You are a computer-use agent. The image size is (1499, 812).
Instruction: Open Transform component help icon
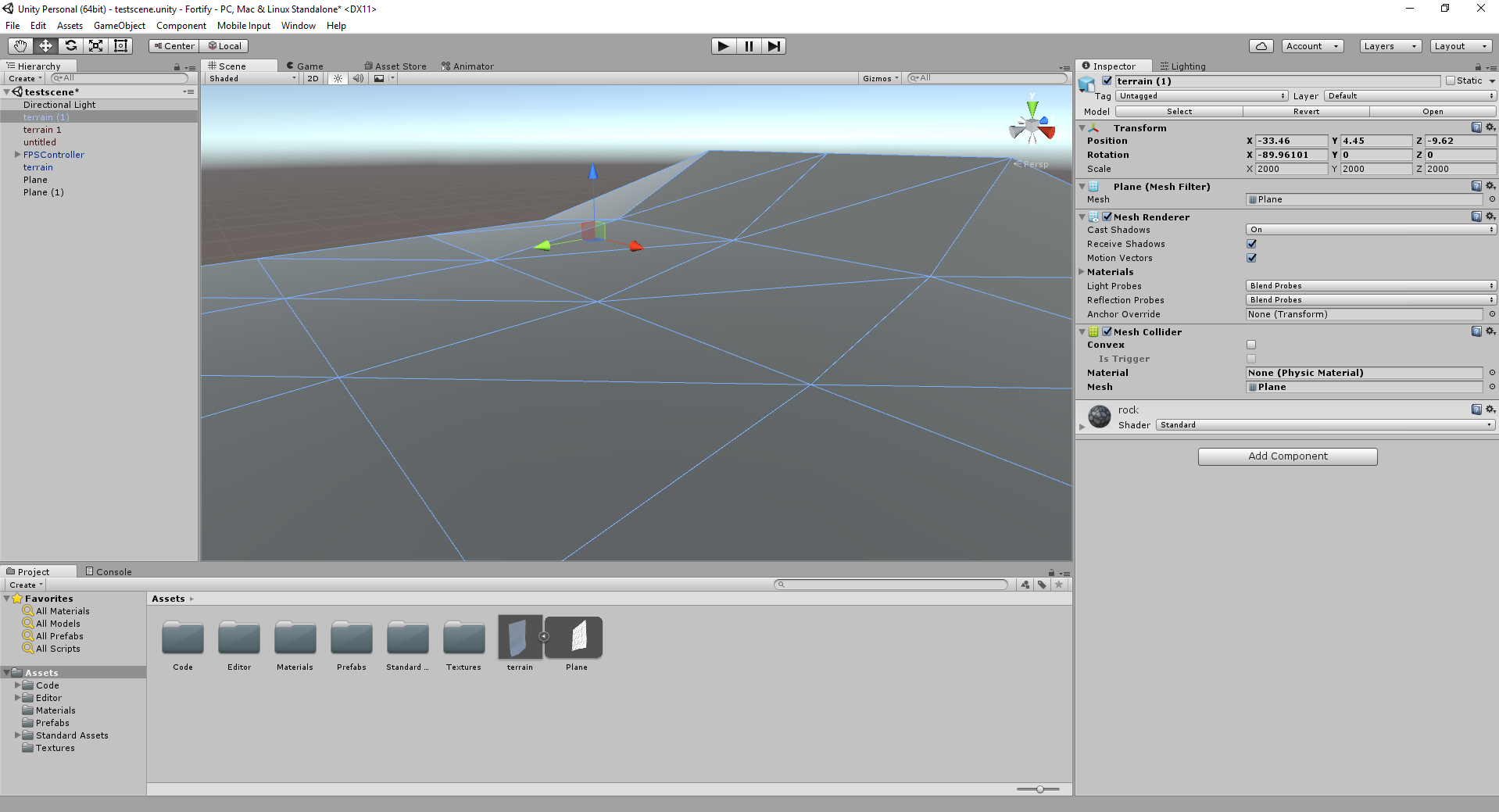1476,127
